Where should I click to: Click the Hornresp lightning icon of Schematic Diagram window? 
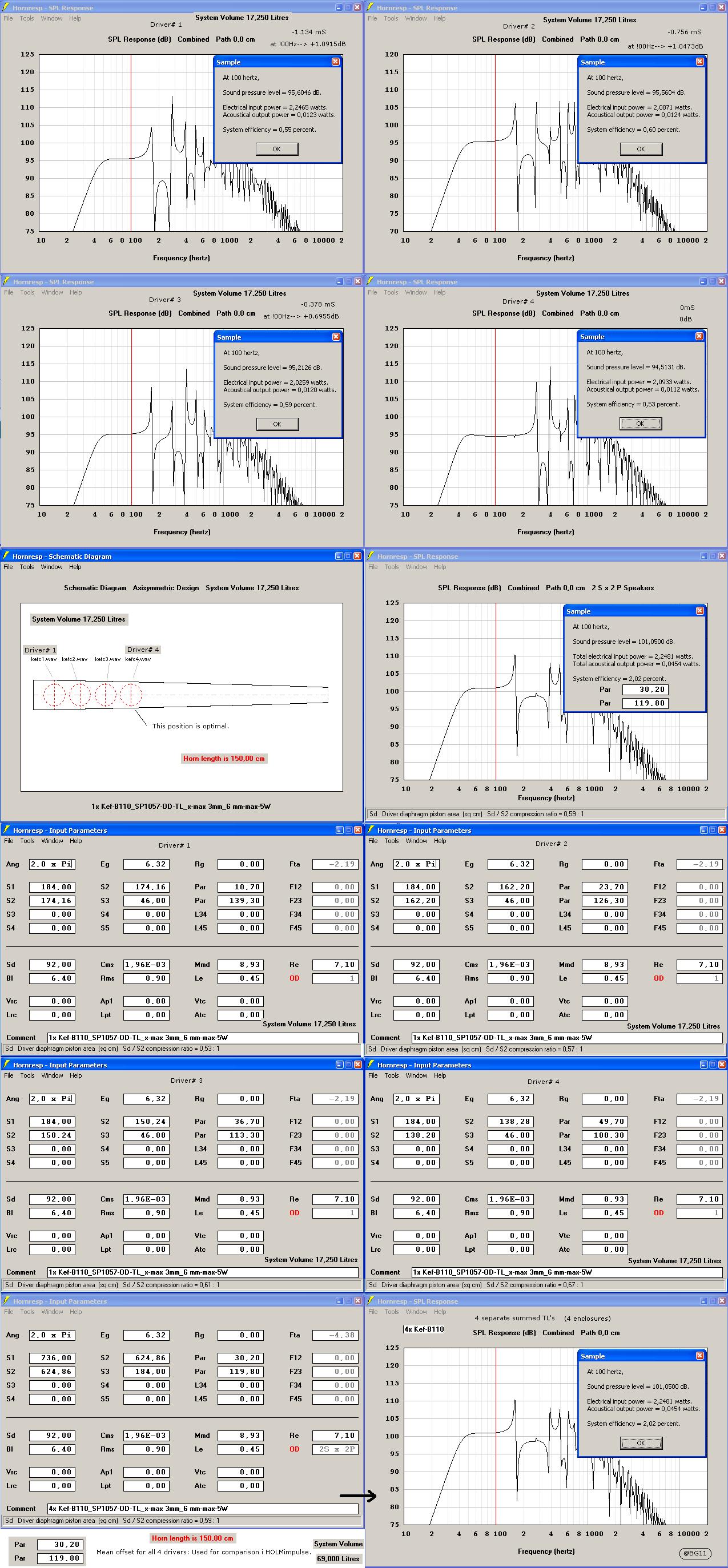pos(7,556)
